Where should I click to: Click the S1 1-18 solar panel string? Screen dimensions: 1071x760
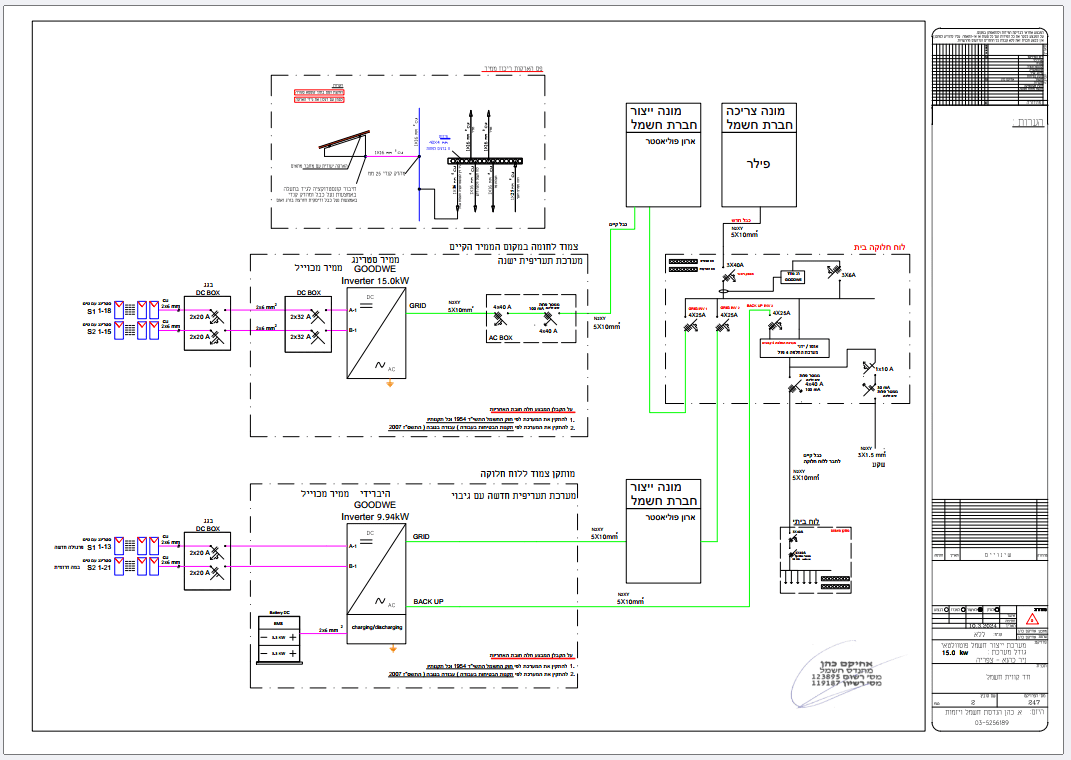134,308
